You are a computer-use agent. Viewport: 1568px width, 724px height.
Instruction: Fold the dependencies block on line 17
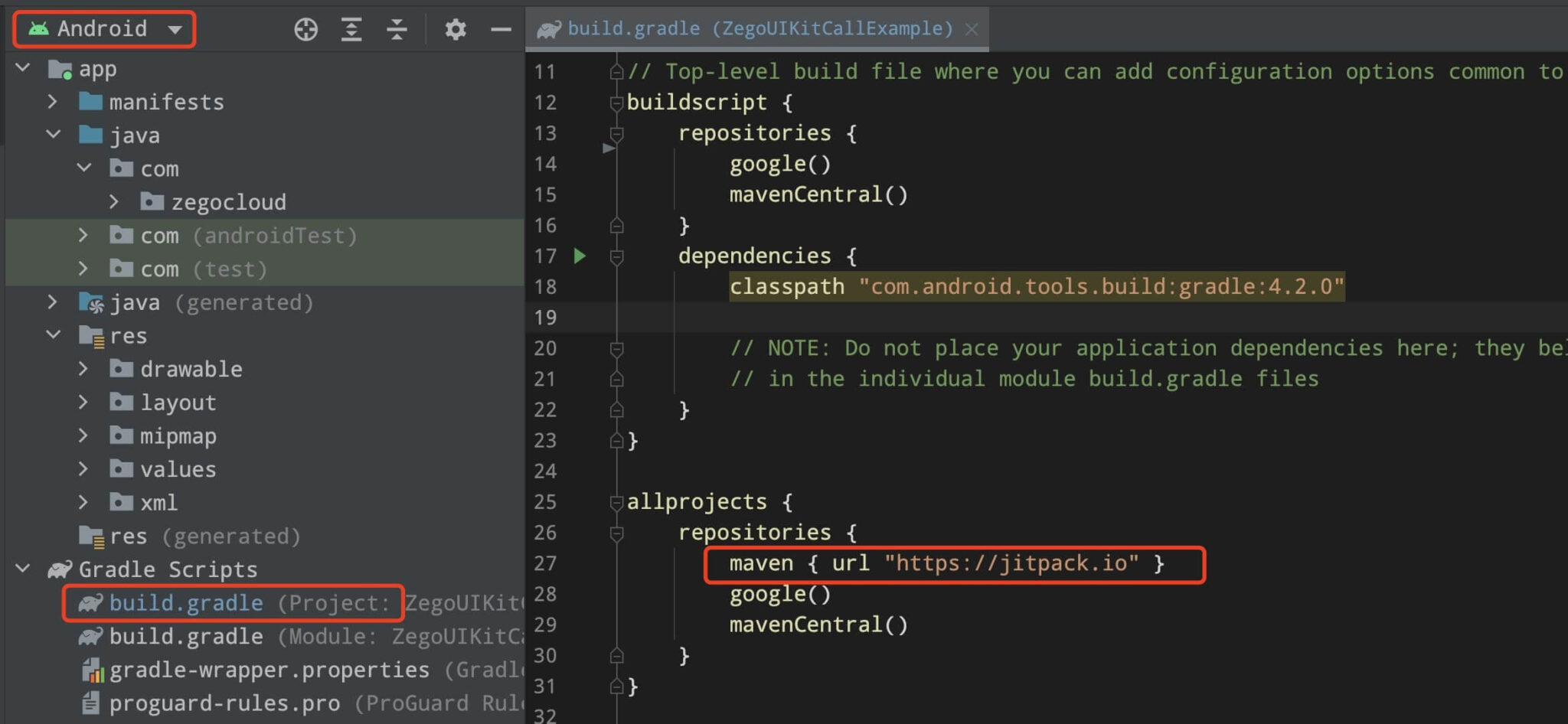pos(616,256)
